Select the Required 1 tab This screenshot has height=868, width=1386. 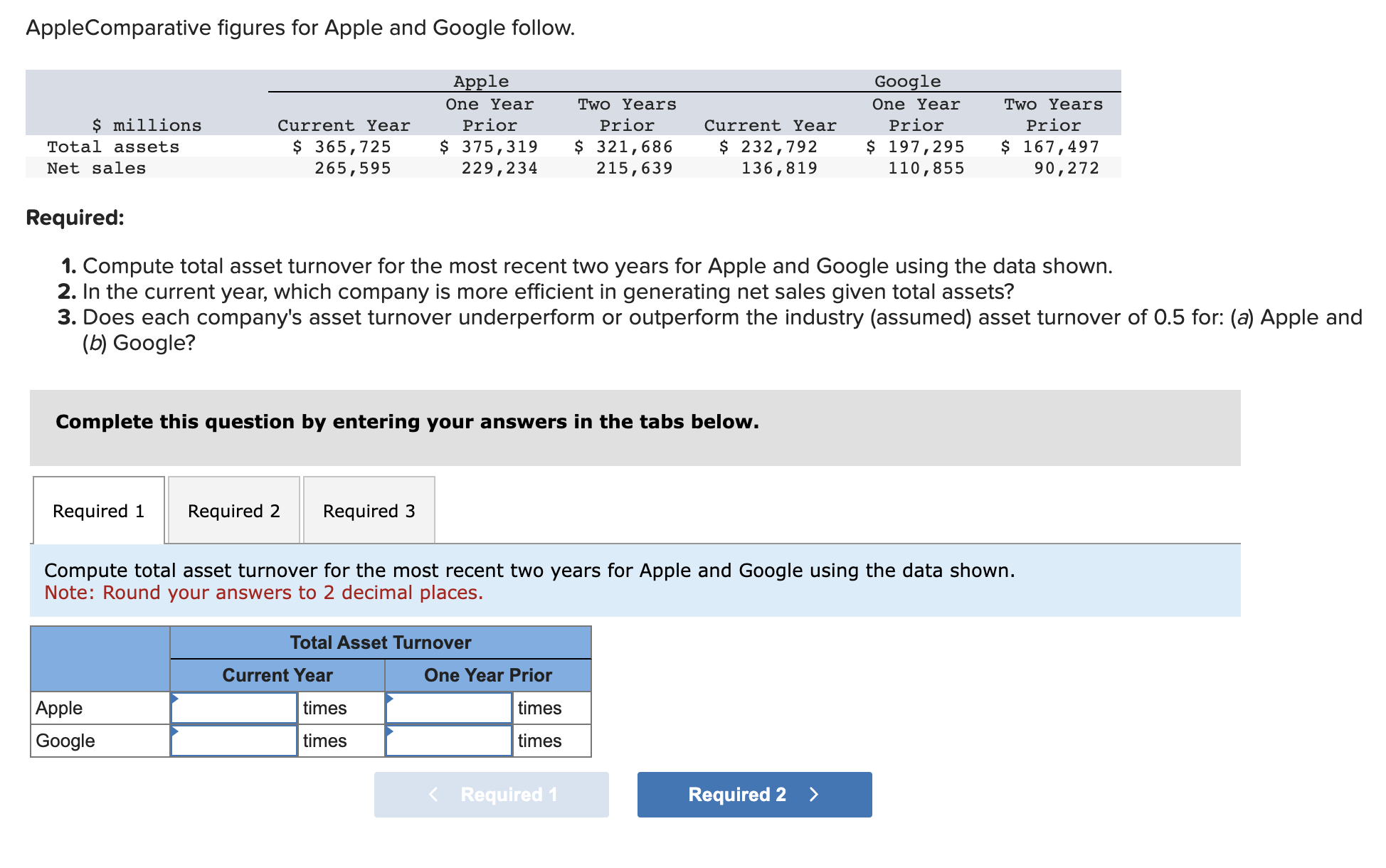(98, 510)
